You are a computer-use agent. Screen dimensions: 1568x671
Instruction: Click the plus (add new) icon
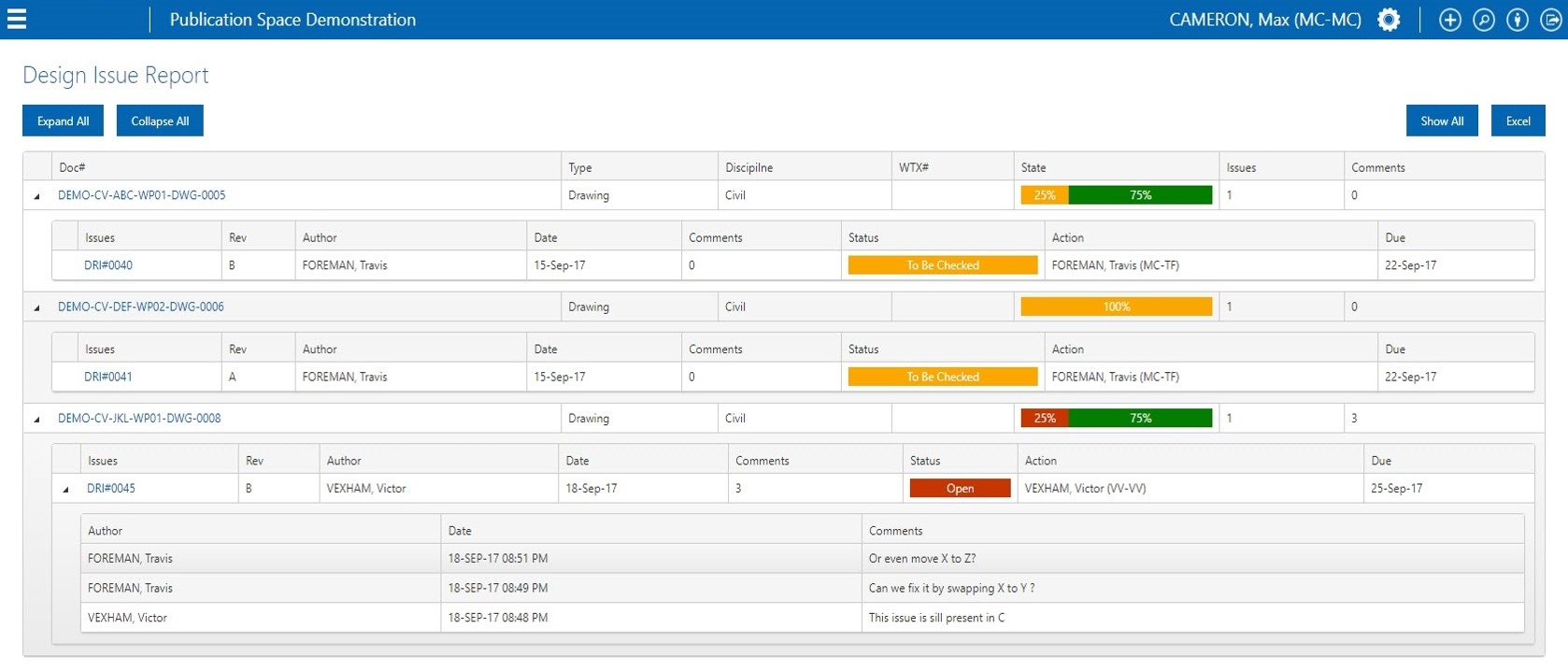[1449, 20]
